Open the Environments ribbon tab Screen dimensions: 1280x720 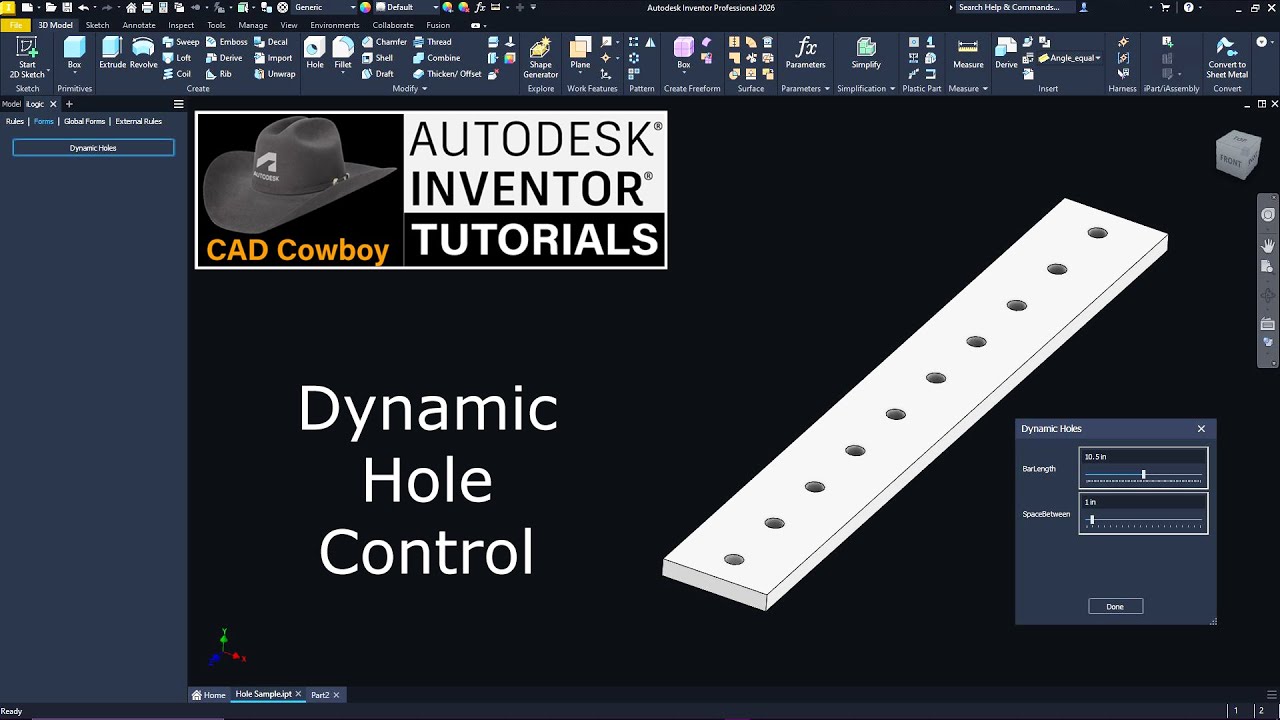pos(335,25)
